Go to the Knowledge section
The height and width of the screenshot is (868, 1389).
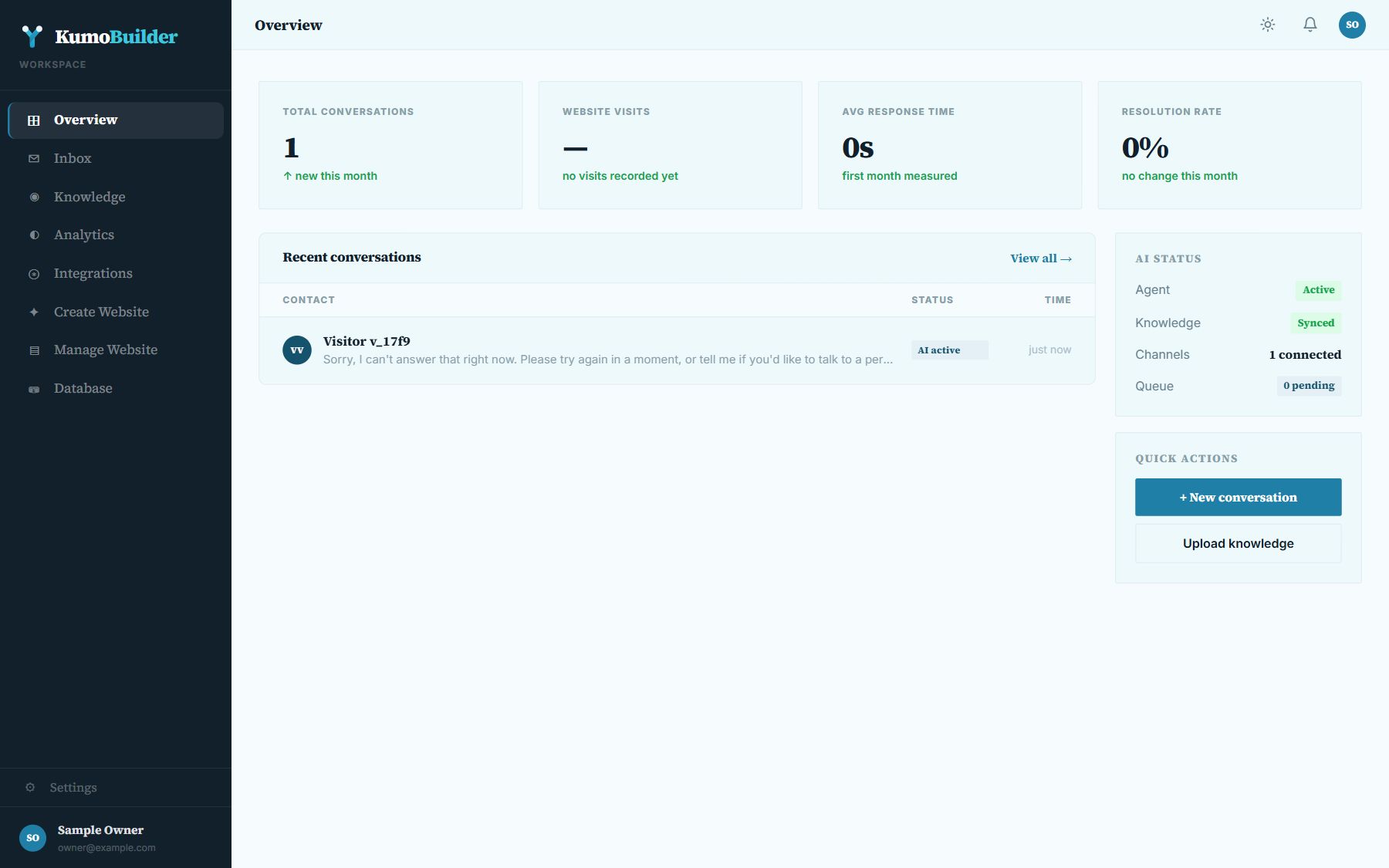[116, 197]
